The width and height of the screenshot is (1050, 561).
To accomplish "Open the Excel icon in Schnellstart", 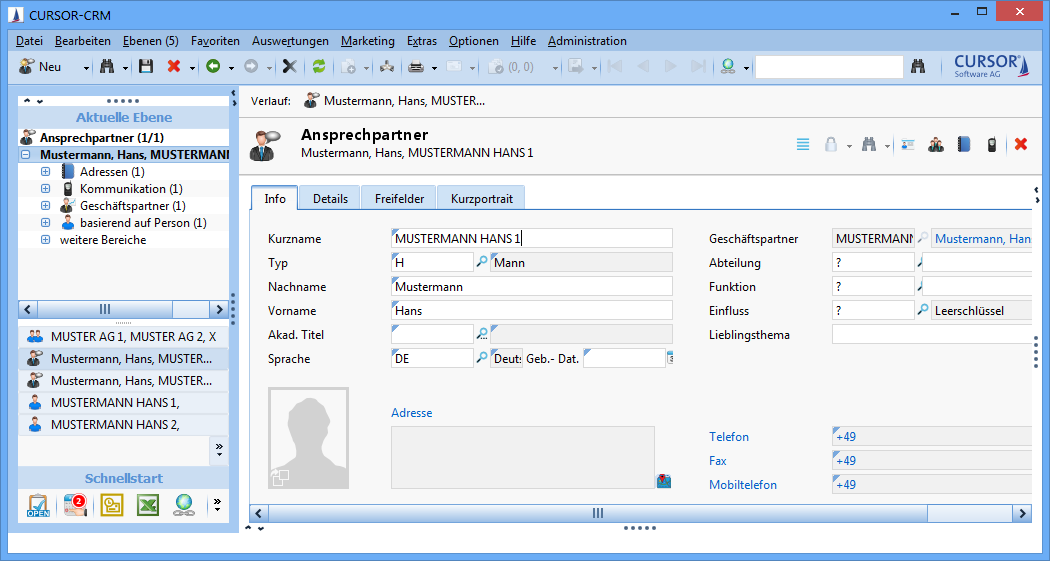I will point(148,505).
